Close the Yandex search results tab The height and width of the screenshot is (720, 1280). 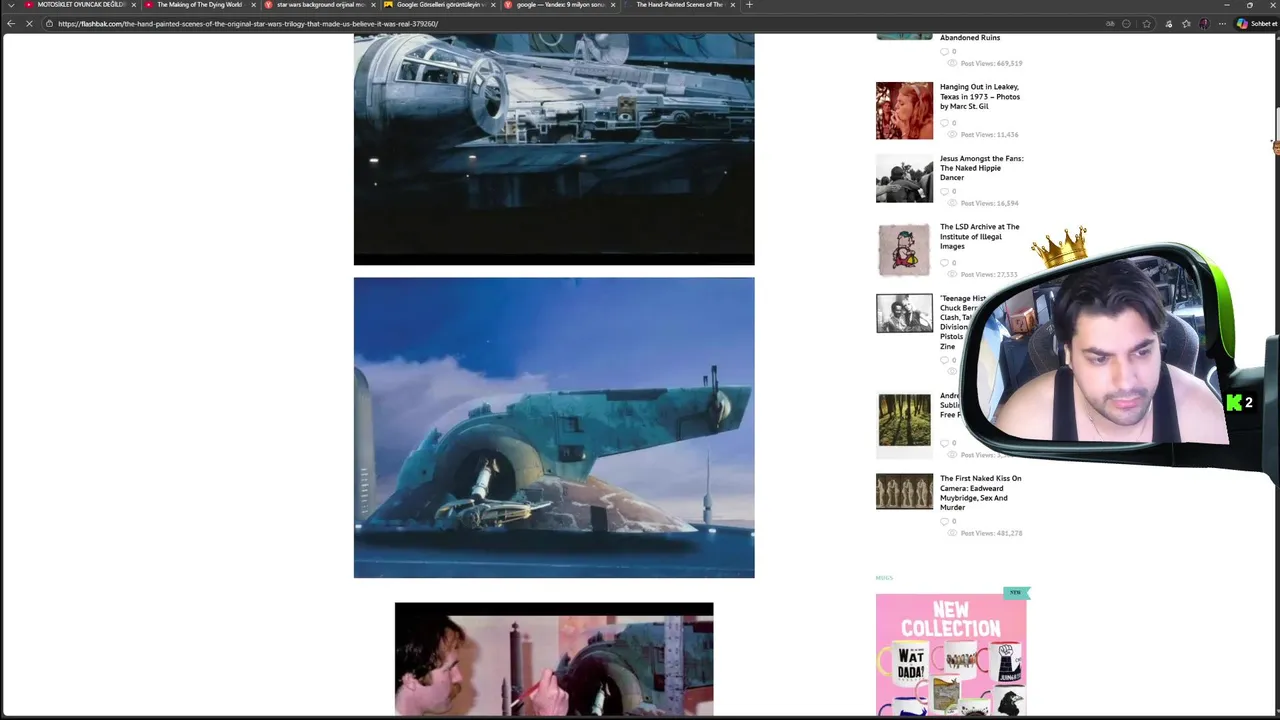613,5
